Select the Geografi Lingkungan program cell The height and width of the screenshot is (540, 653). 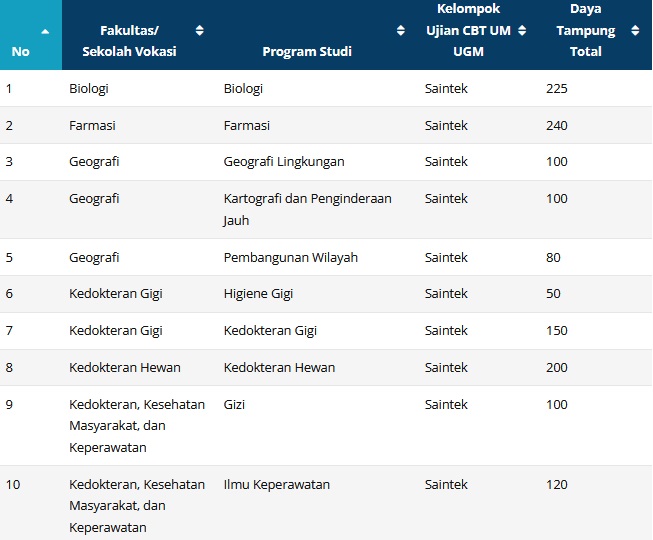point(284,162)
